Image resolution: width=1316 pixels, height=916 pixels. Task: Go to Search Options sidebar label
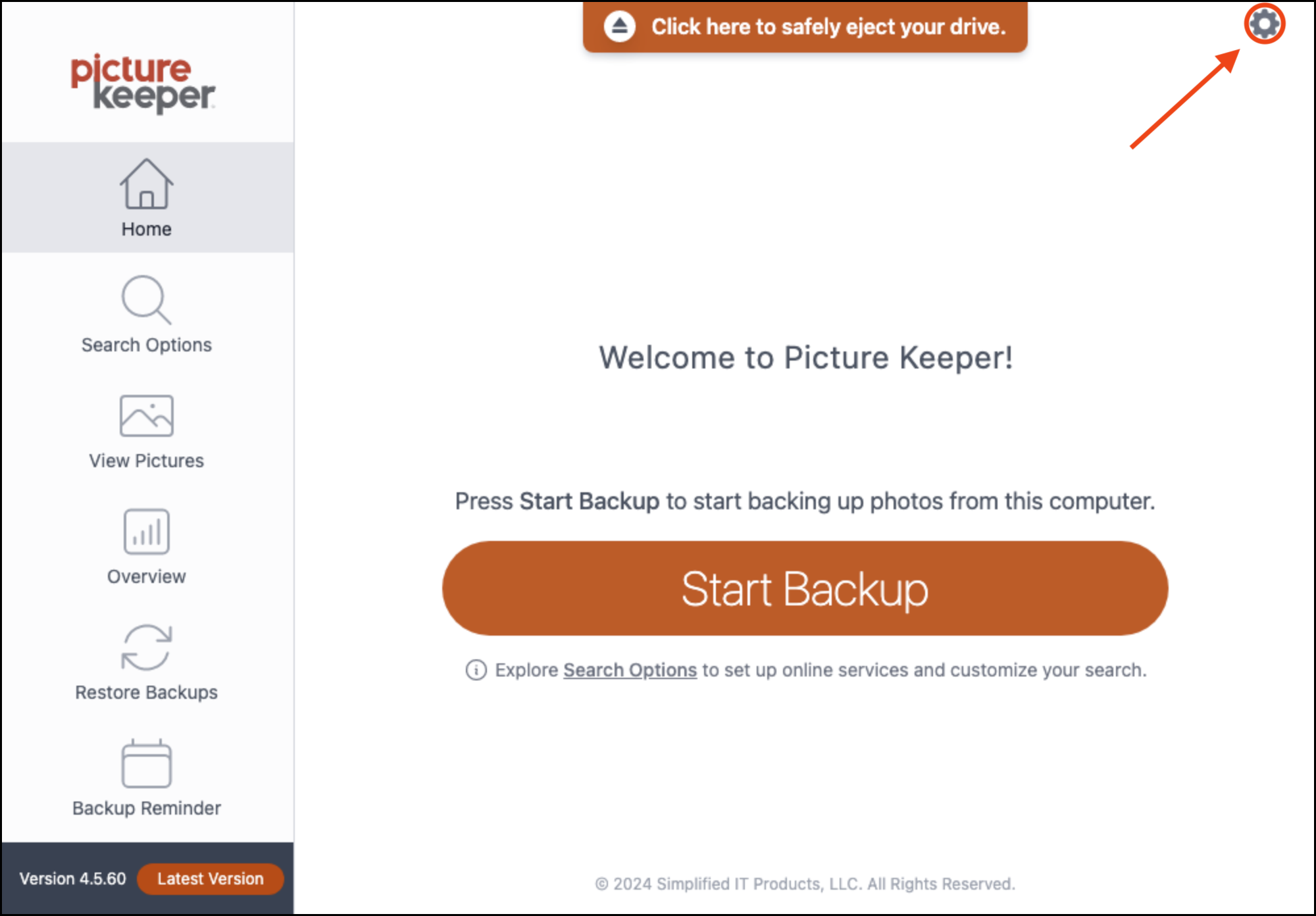pyautogui.click(x=146, y=345)
